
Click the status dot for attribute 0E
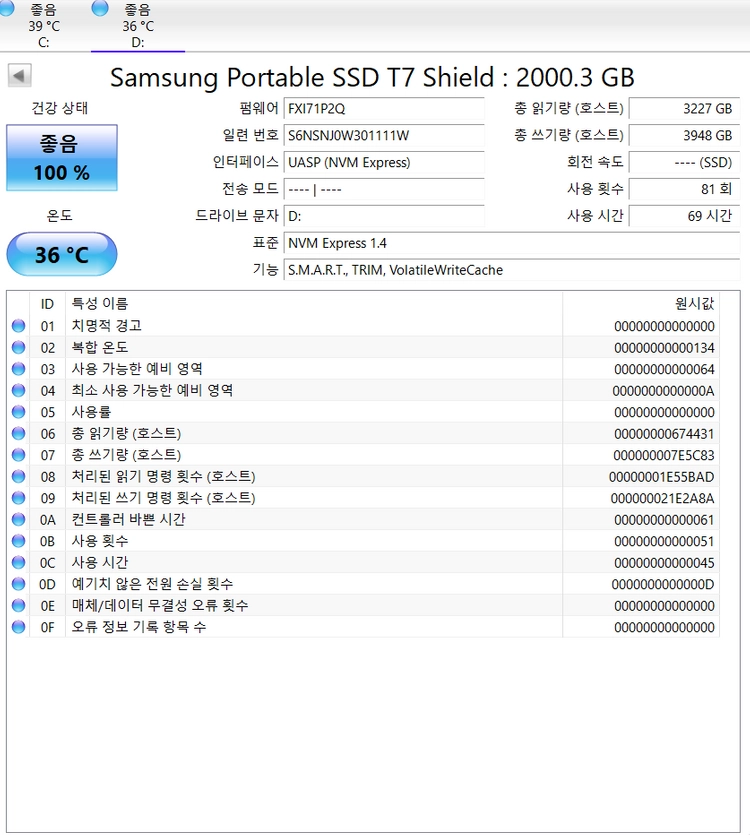click(x=19, y=605)
